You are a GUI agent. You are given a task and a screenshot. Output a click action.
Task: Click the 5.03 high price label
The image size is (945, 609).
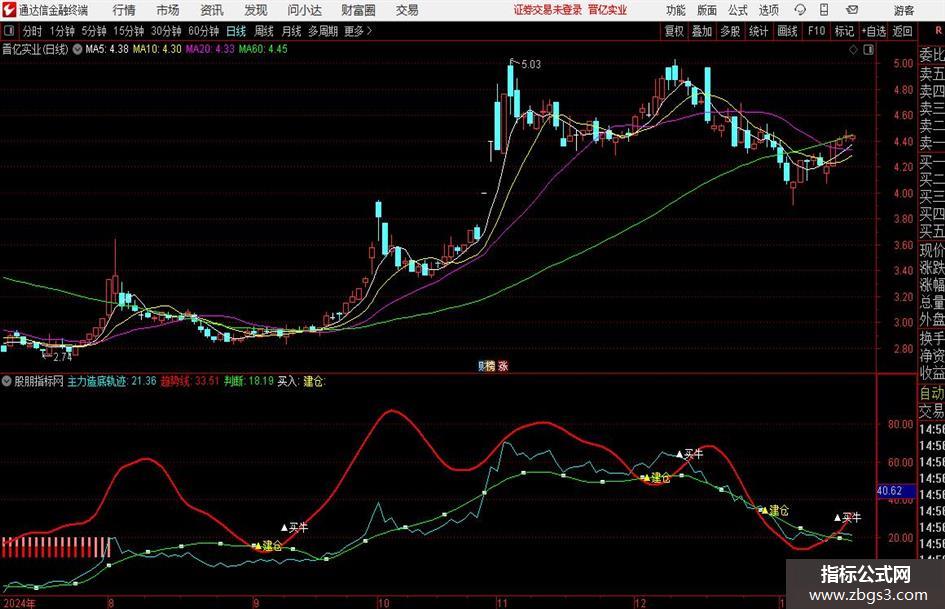click(x=530, y=64)
